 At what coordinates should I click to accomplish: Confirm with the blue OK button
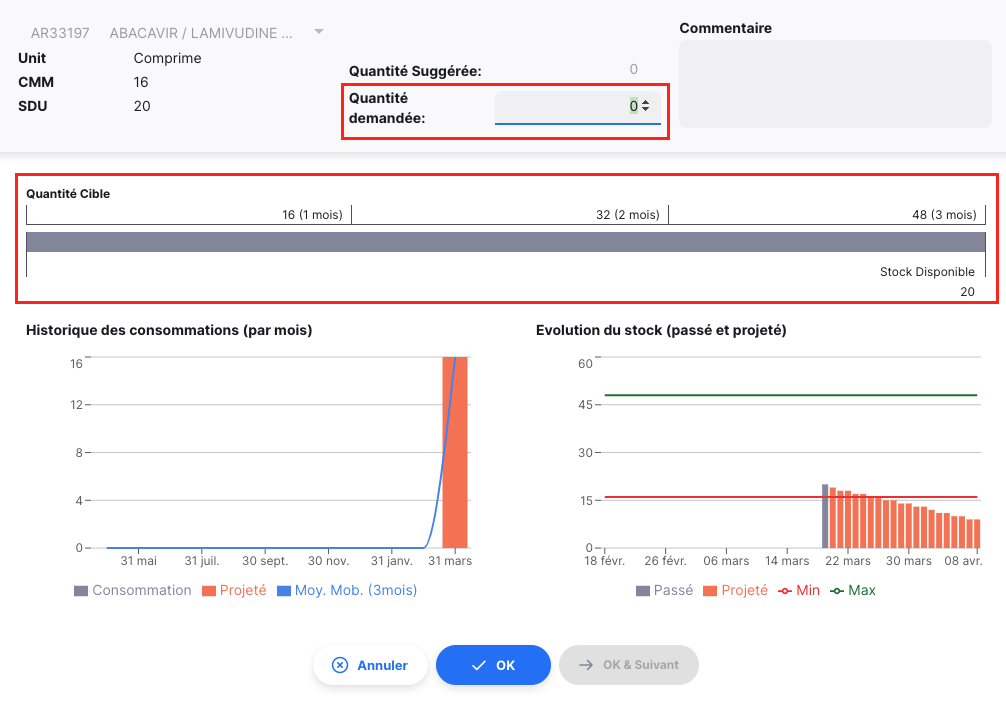(493, 665)
